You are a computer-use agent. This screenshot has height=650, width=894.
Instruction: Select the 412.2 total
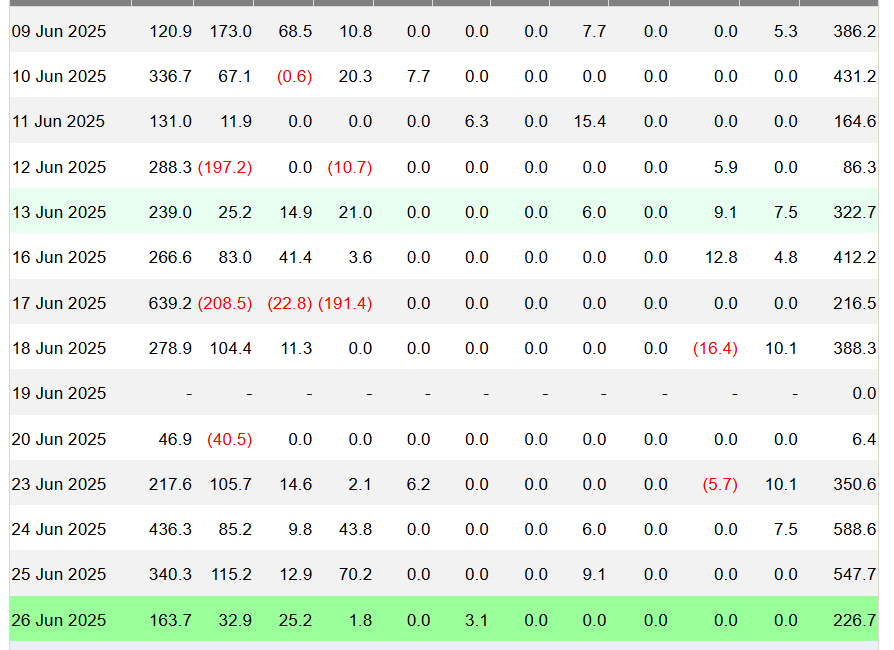pyautogui.click(x=855, y=257)
